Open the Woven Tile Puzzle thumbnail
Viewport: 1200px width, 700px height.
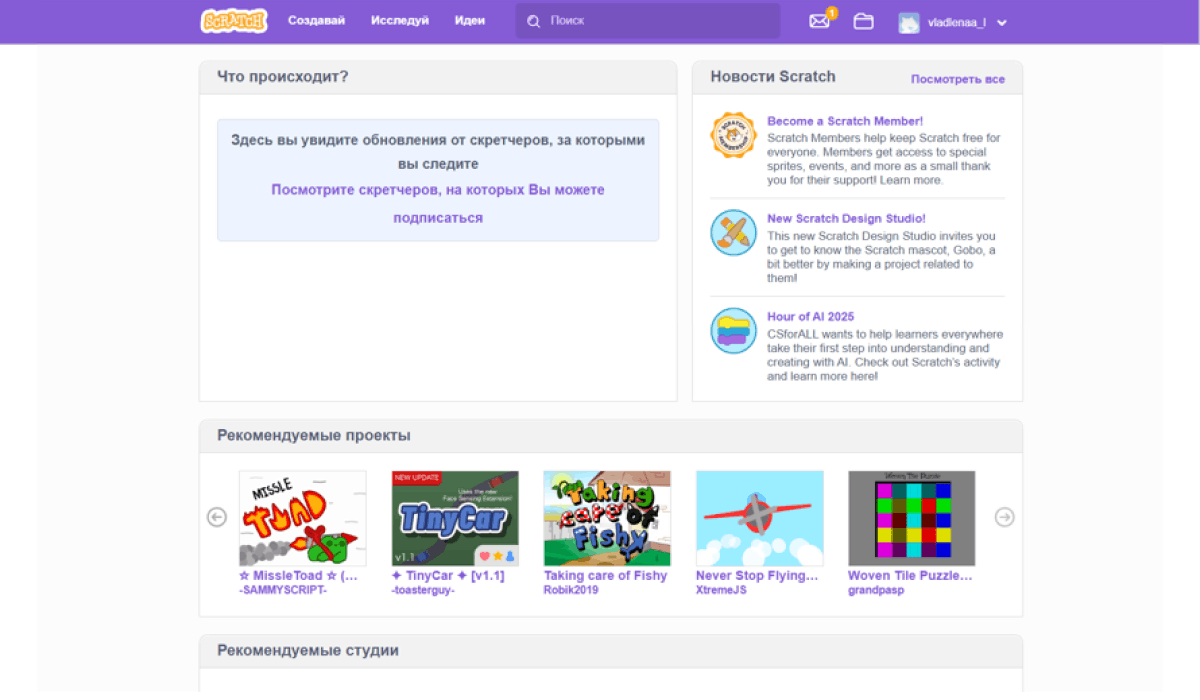point(911,518)
